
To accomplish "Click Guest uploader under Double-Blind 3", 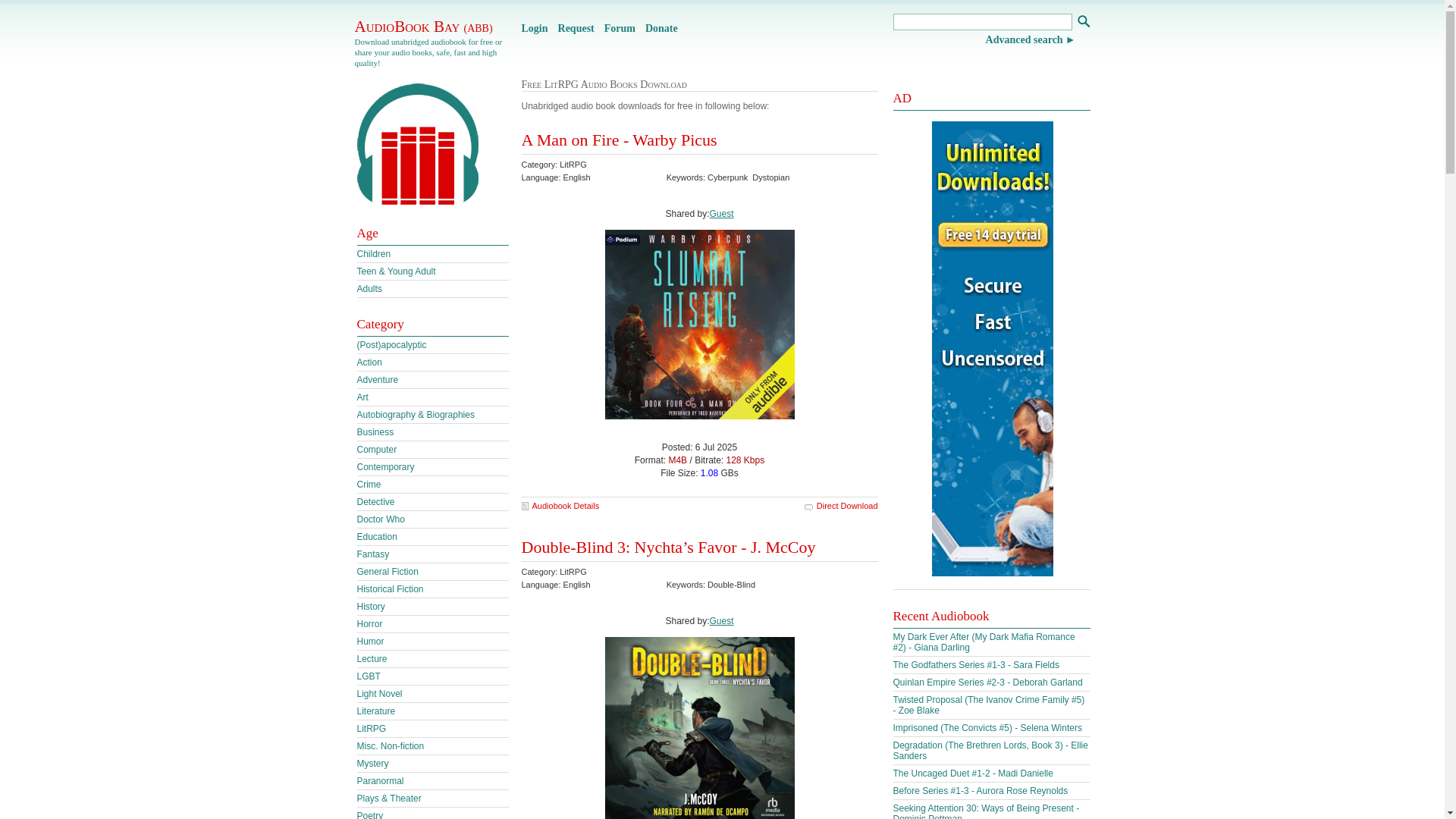I will (x=721, y=621).
